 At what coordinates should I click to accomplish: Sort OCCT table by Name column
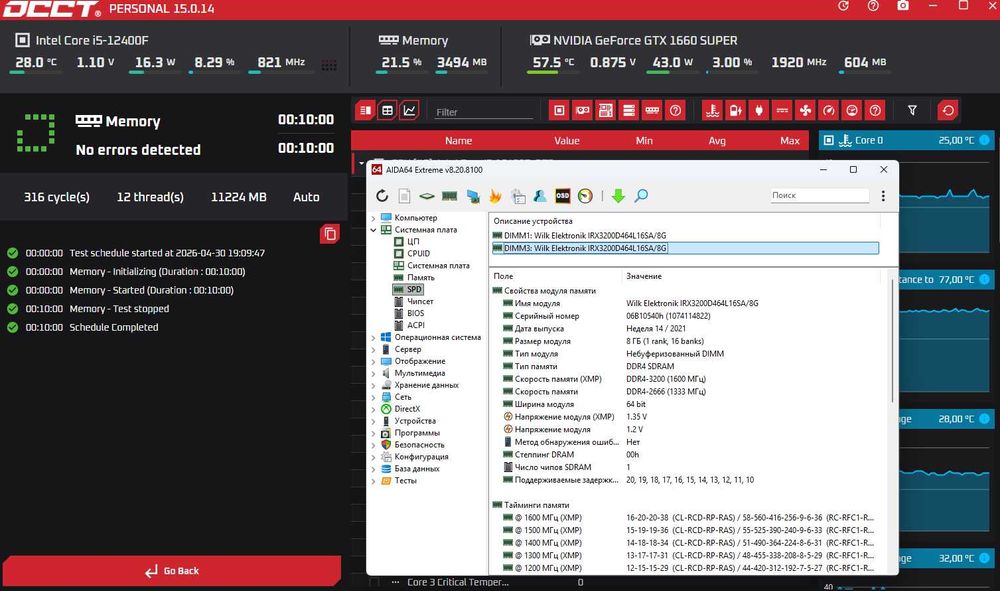[459, 140]
